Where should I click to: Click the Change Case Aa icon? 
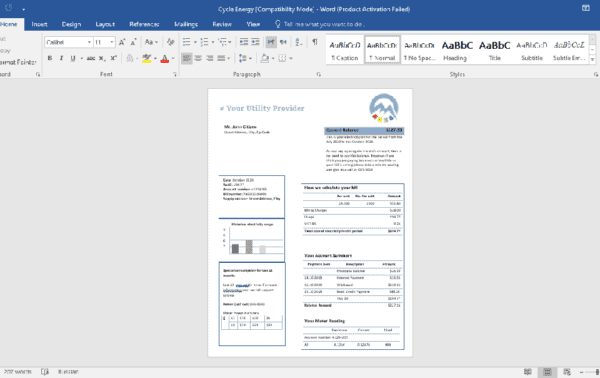click(x=149, y=42)
